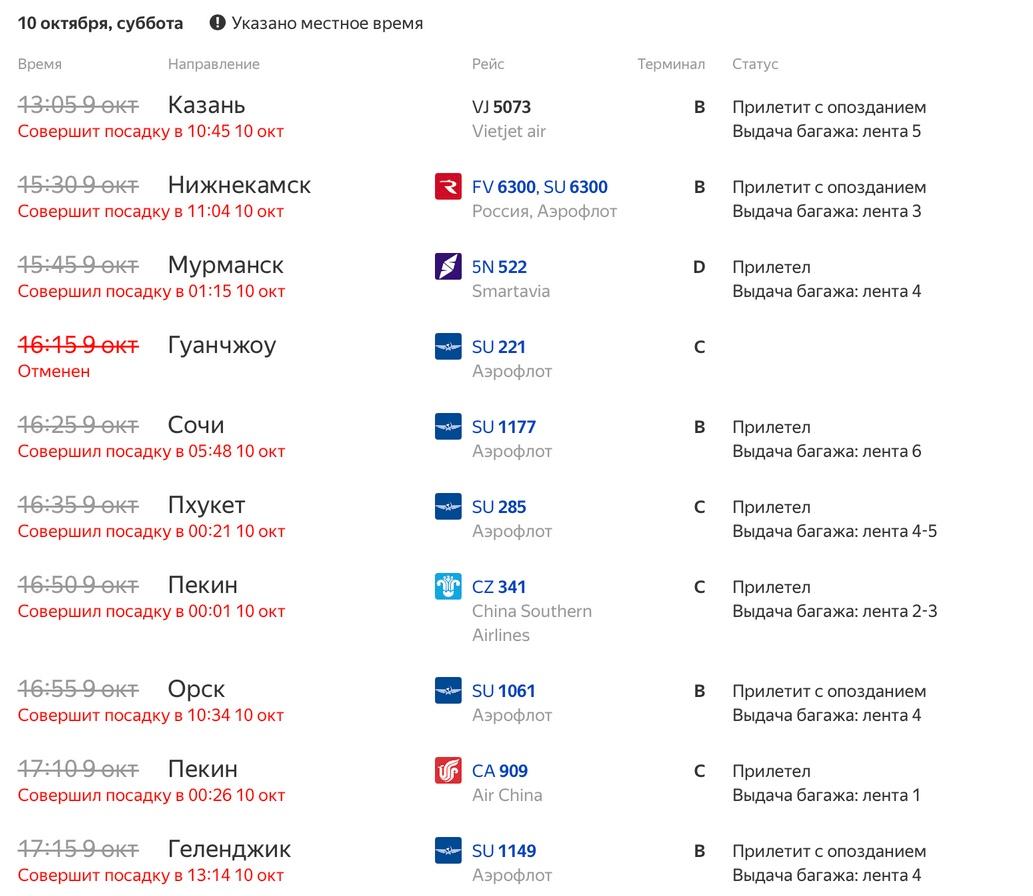Click the exclamation icon near 'Указано местное время'
Screen dimensions: 1033x896
pos(217,23)
